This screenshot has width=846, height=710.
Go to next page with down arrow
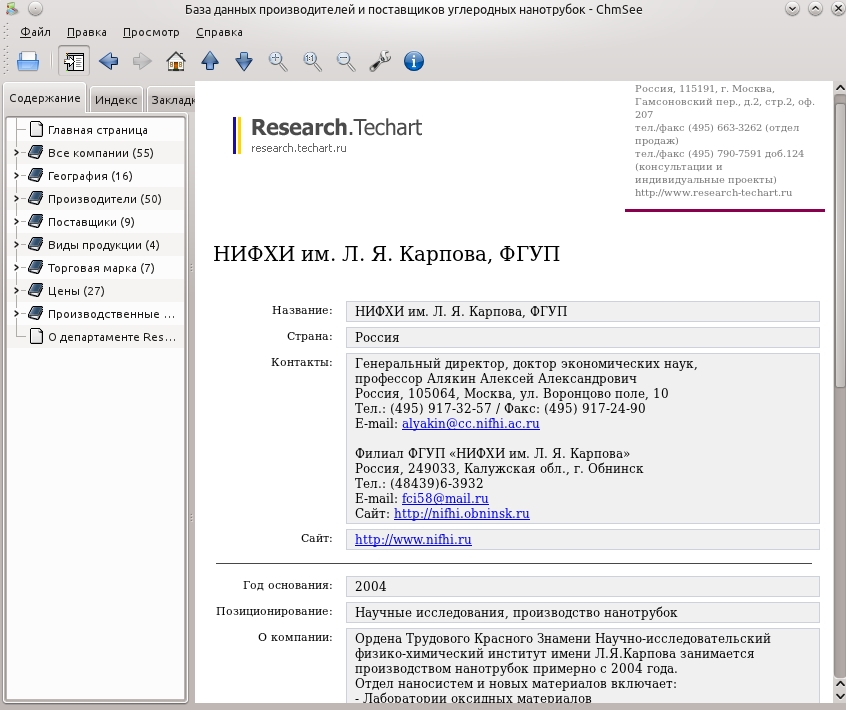(244, 61)
